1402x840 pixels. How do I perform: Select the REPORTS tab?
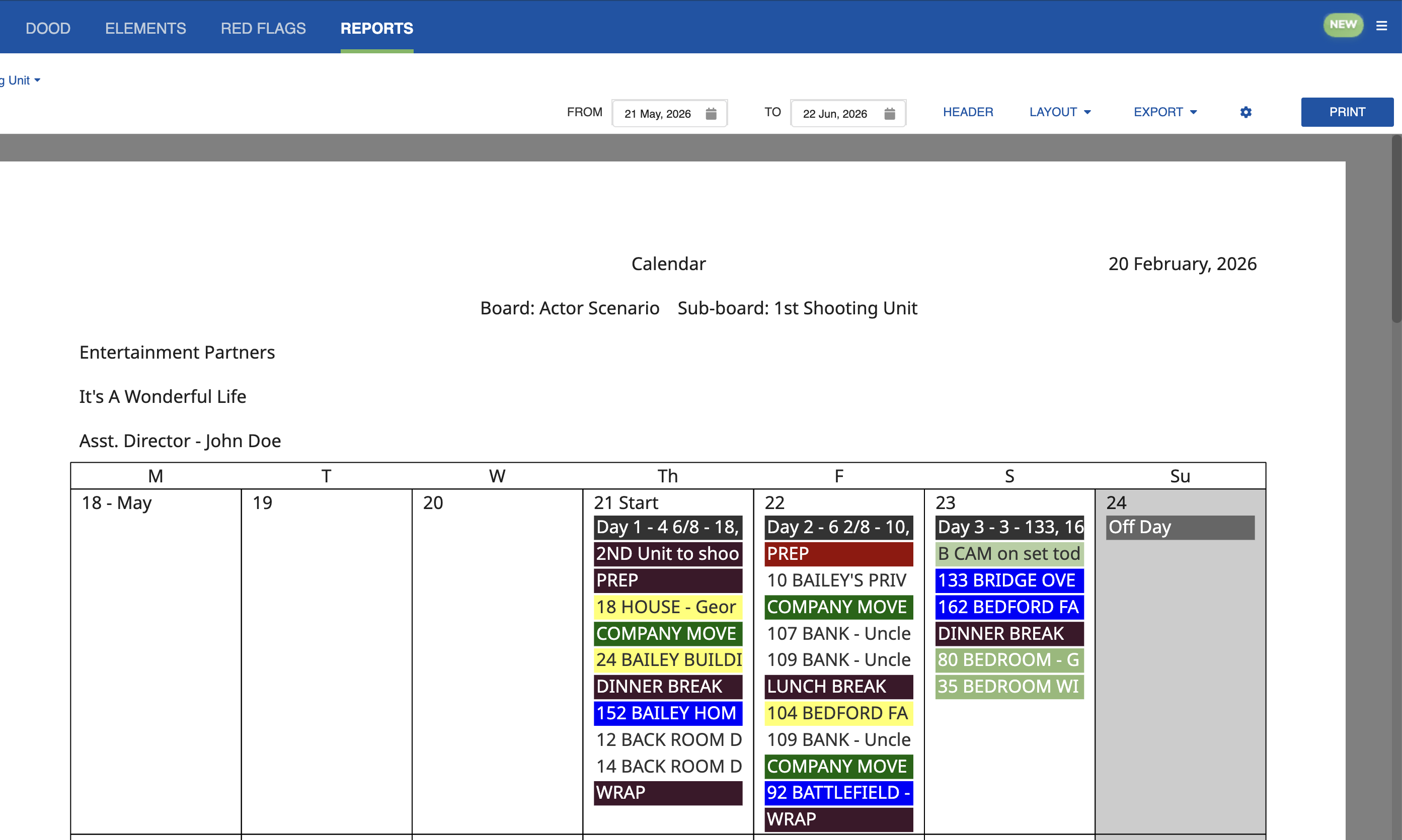(376, 28)
